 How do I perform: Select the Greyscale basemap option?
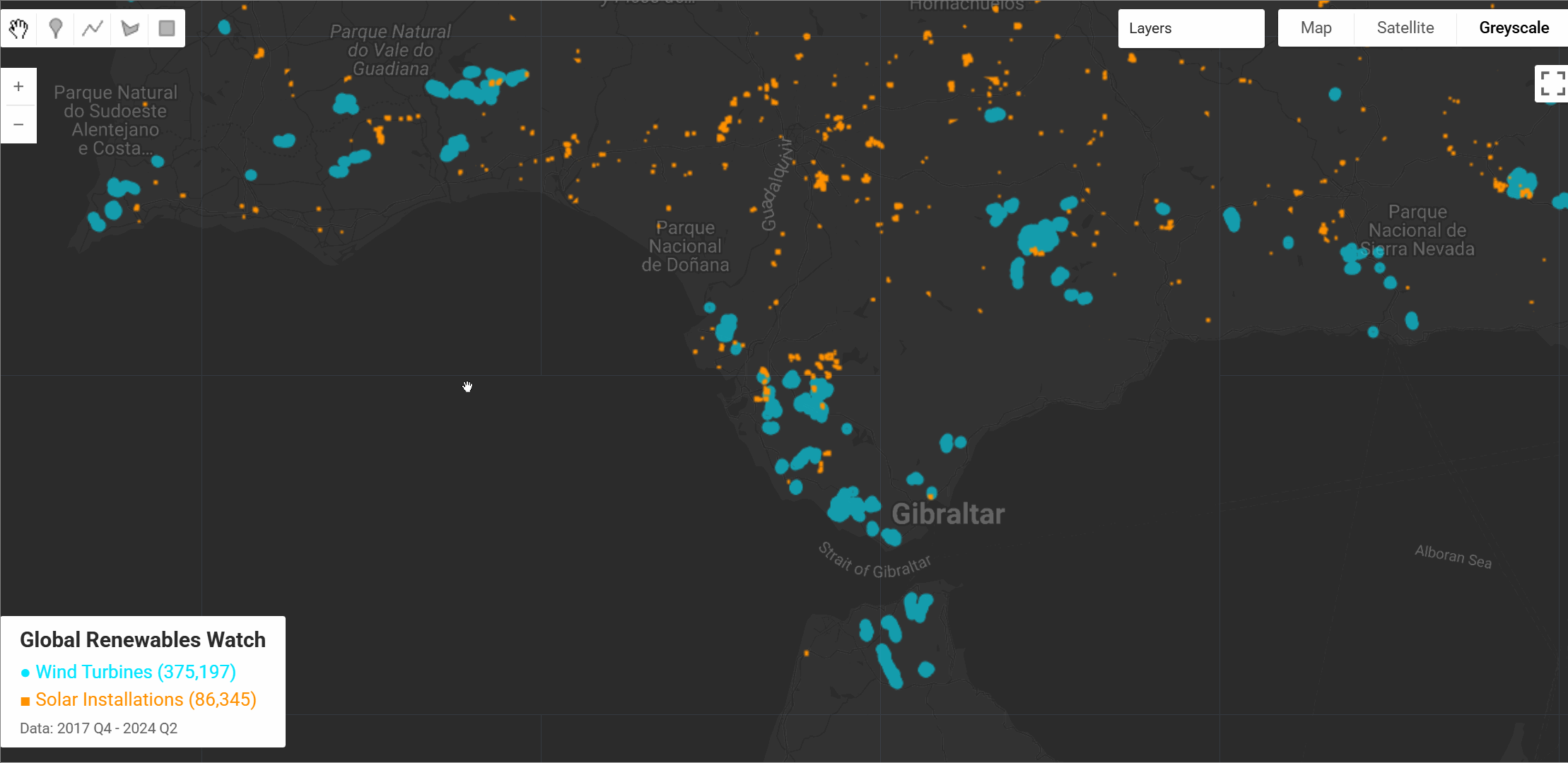1514,28
